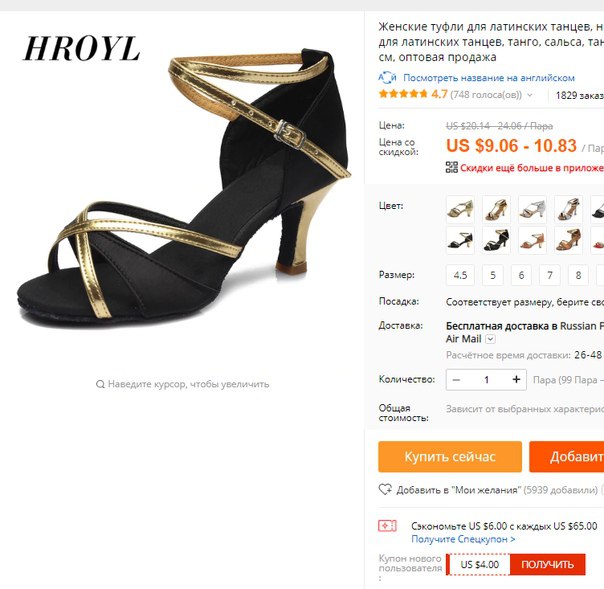
Task: Open the Air Mail shipping method dropdown
Action: (490, 339)
